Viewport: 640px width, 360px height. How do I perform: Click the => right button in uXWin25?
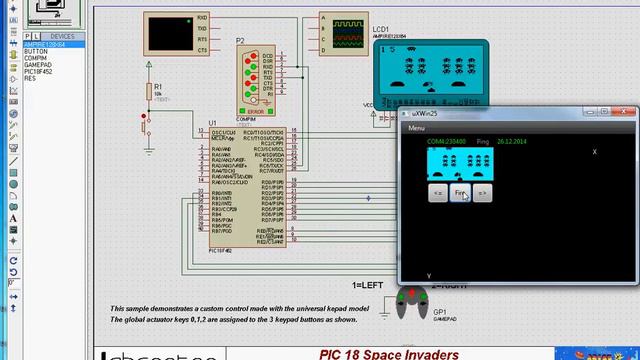click(482, 193)
